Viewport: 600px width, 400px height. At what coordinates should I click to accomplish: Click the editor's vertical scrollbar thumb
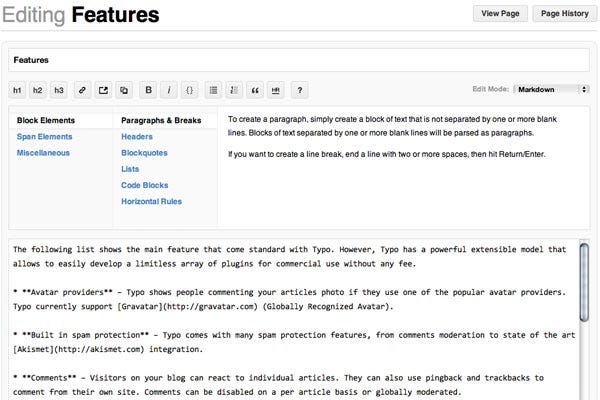point(584,282)
